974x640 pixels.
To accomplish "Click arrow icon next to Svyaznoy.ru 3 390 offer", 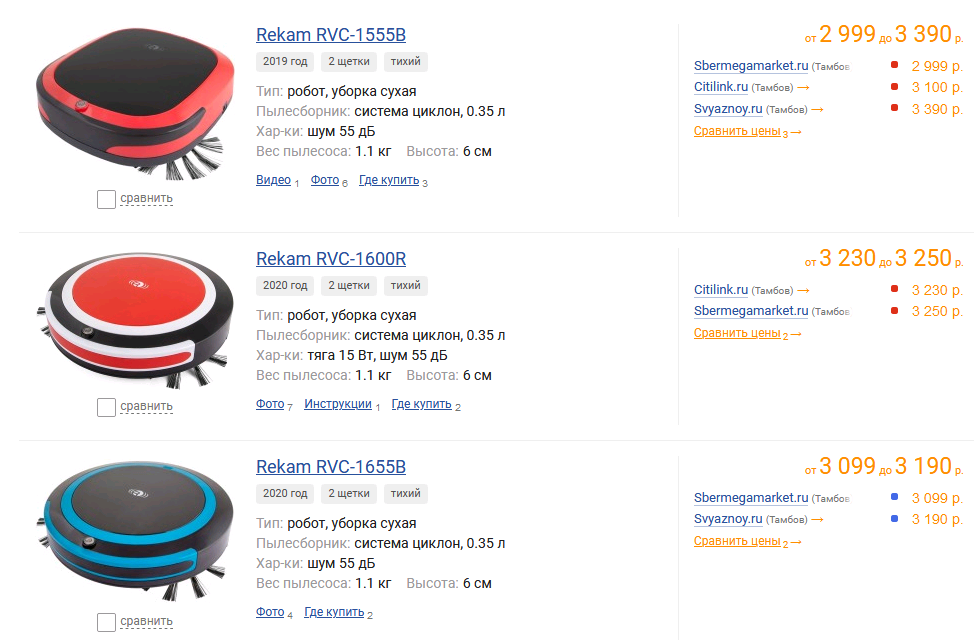I will [817, 110].
